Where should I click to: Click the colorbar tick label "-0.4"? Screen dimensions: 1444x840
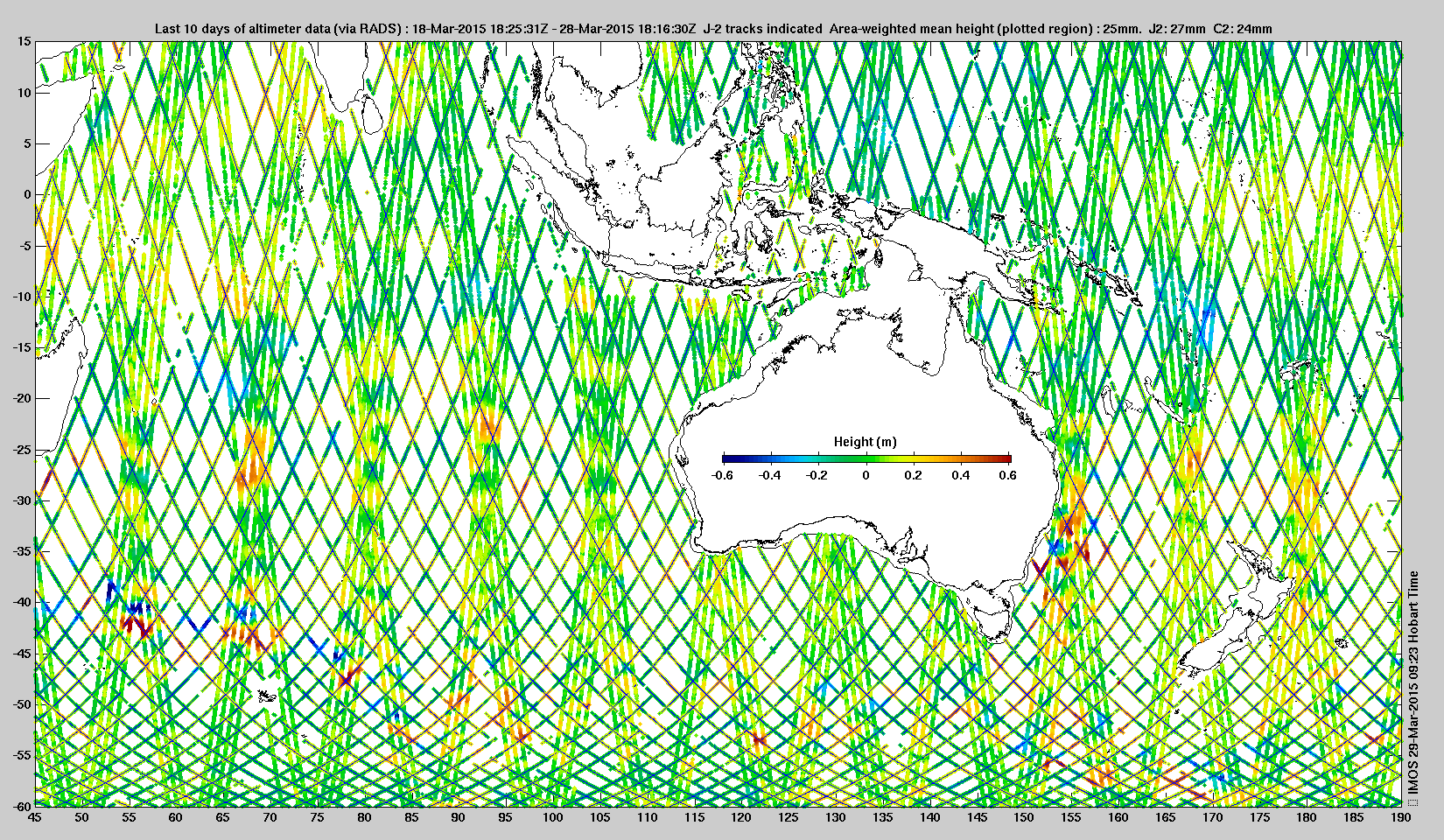point(769,475)
